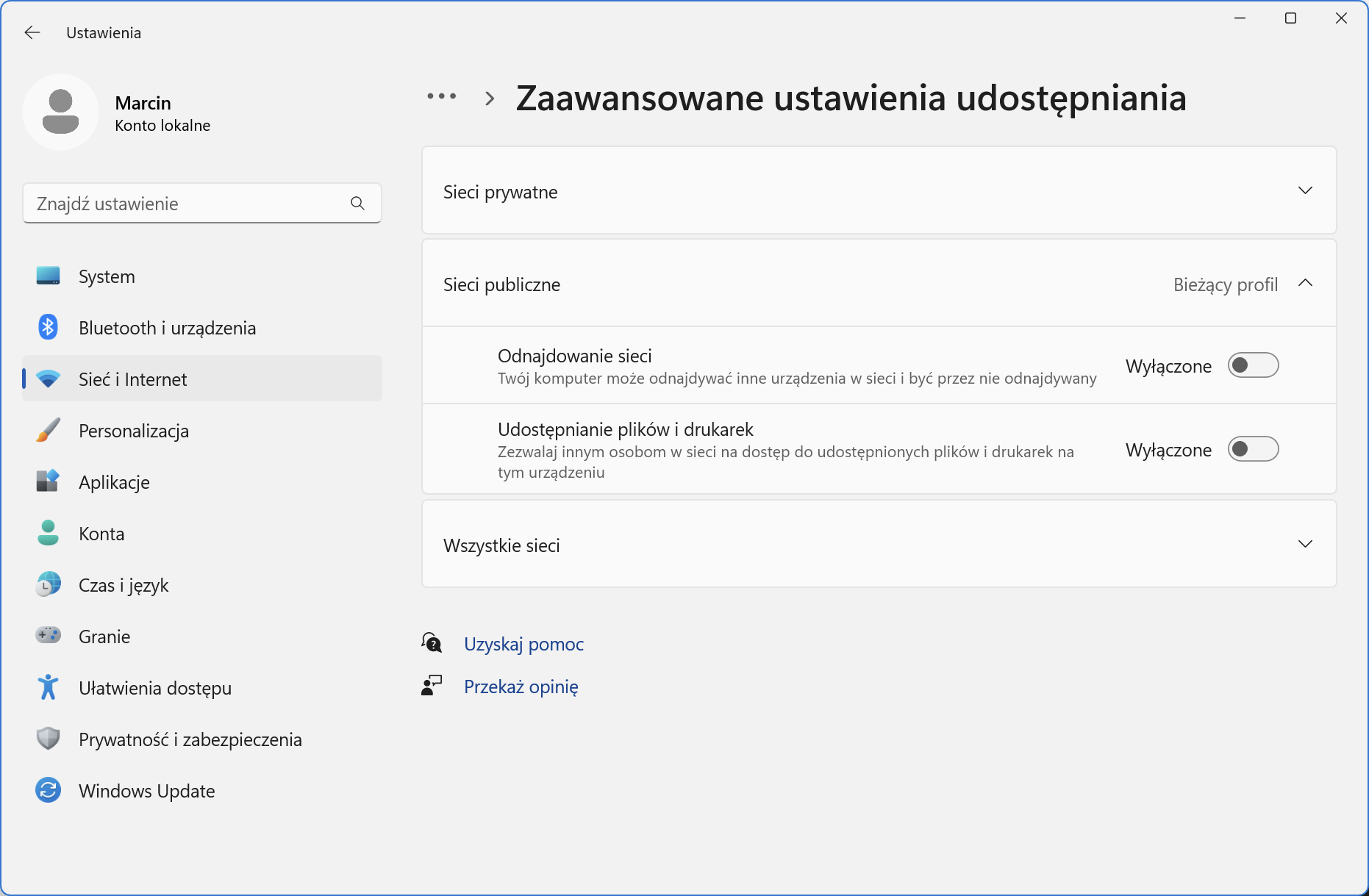Click the feedback person icon
Viewport: 1369px width, 896px height.
tap(432, 686)
